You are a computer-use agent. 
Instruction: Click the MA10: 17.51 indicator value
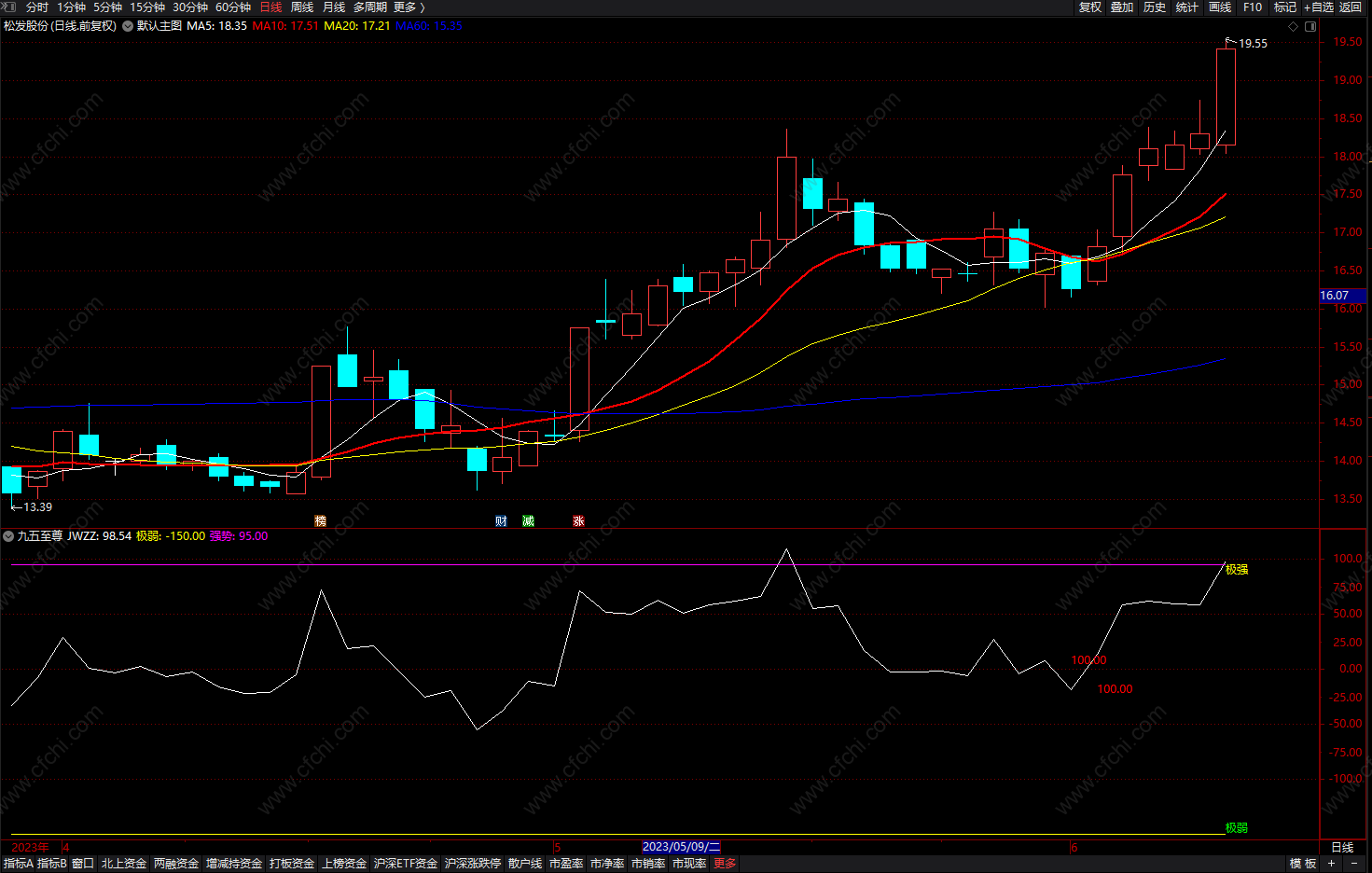pyautogui.click(x=285, y=26)
